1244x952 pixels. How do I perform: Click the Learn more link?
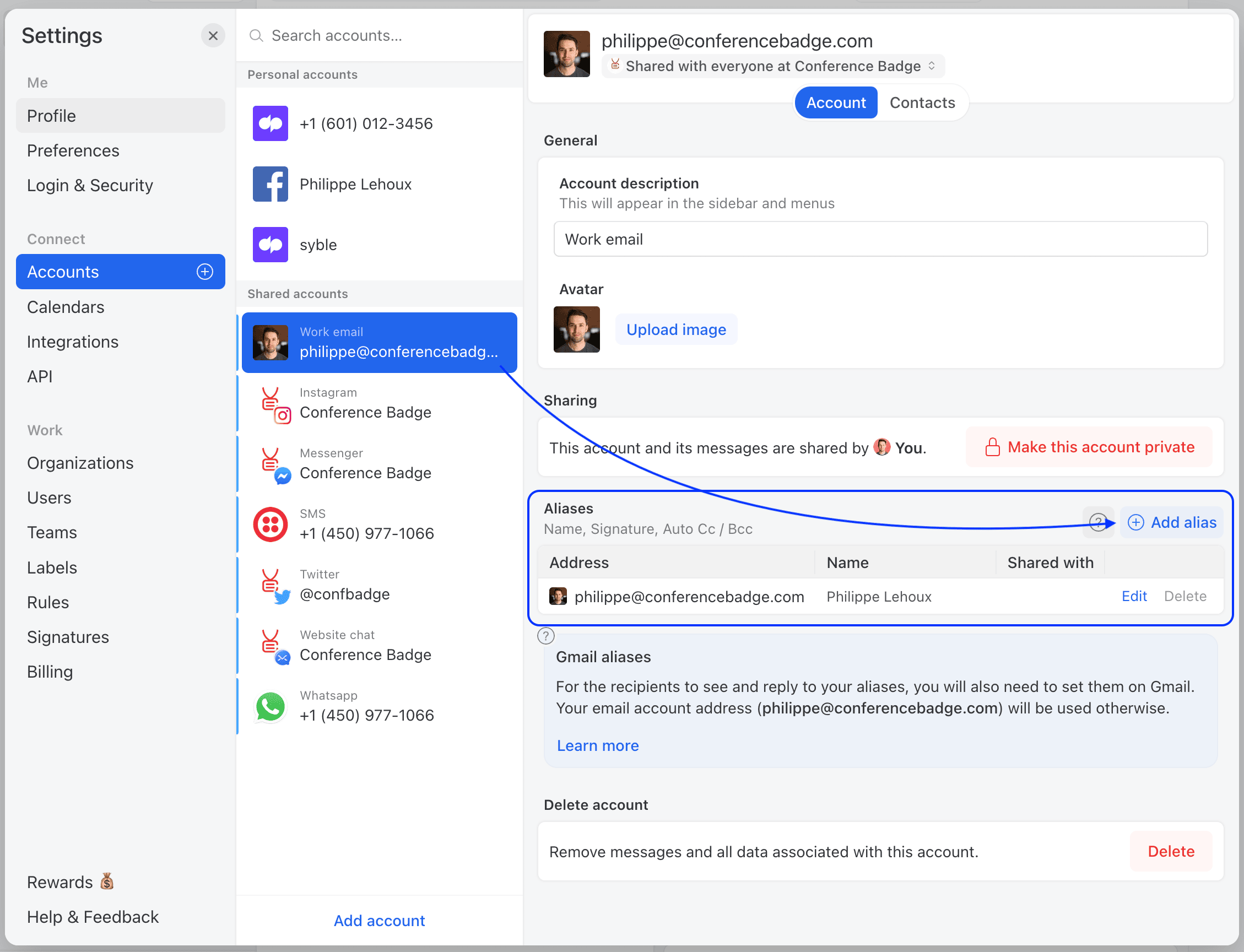pyautogui.click(x=597, y=745)
